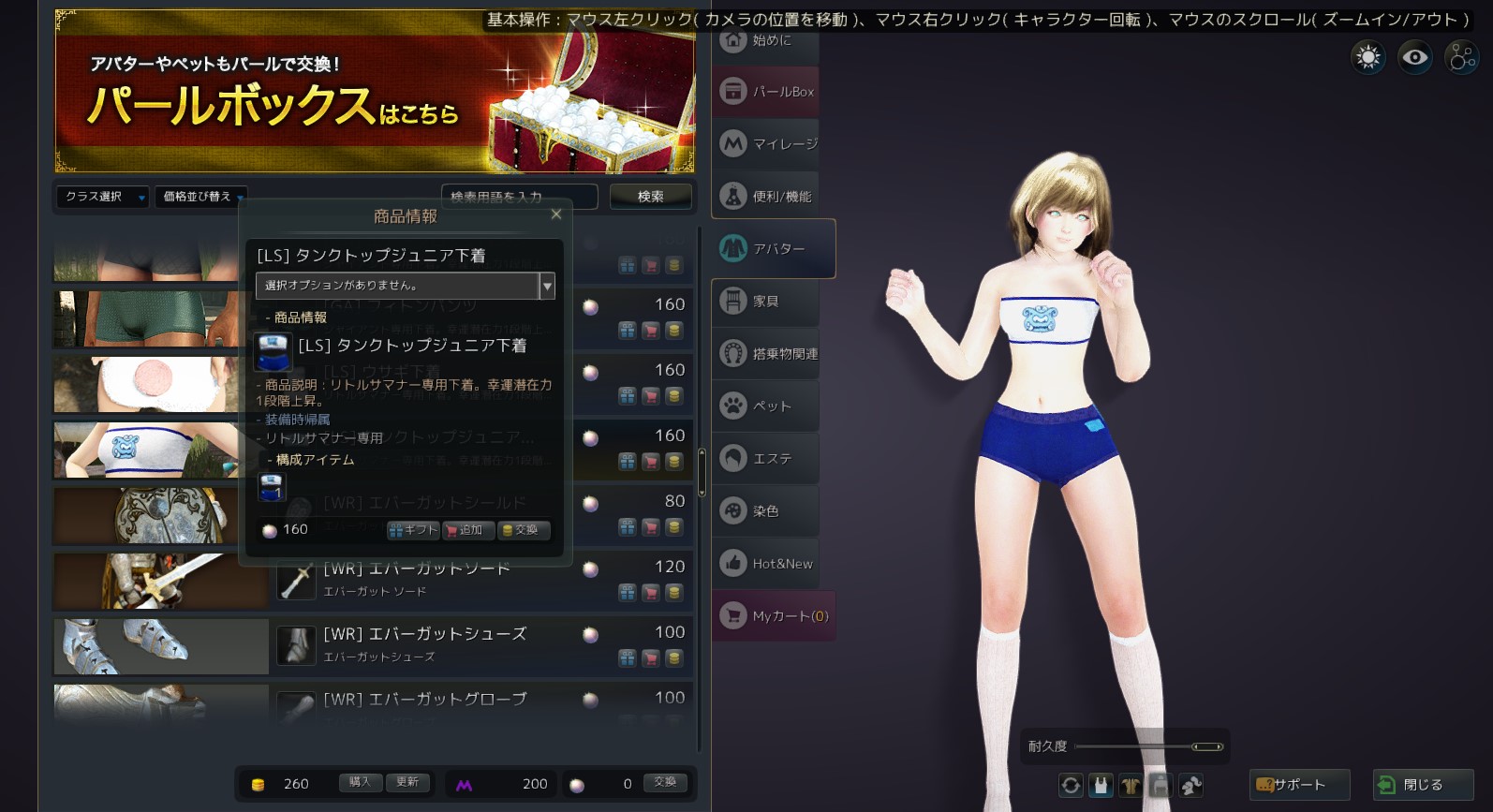
Task: Click coin exchange icon for エバーガットシューズ
Action: click(x=673, y=658)
